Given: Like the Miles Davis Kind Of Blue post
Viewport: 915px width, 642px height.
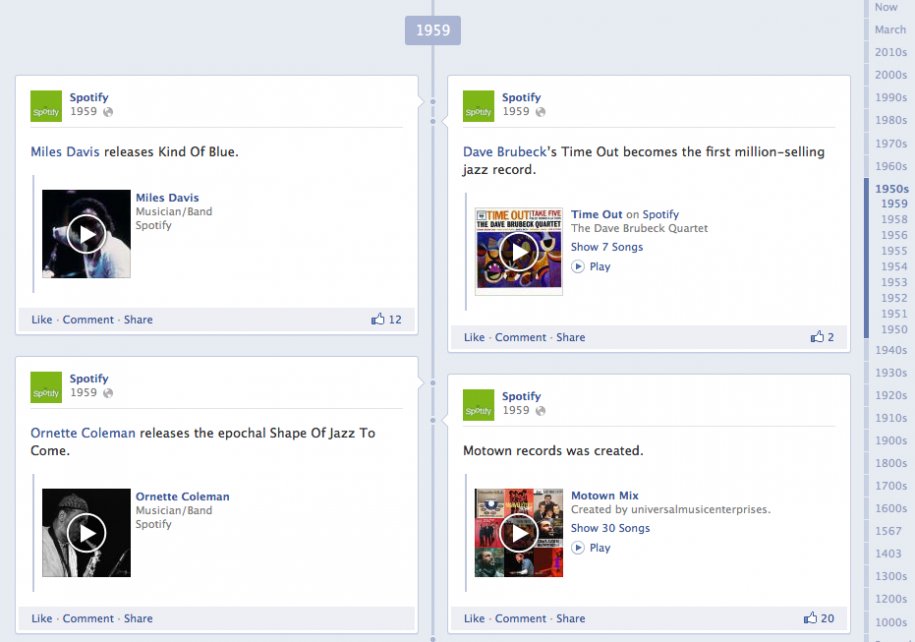Looking at the screenshot, I should (41, 320).
